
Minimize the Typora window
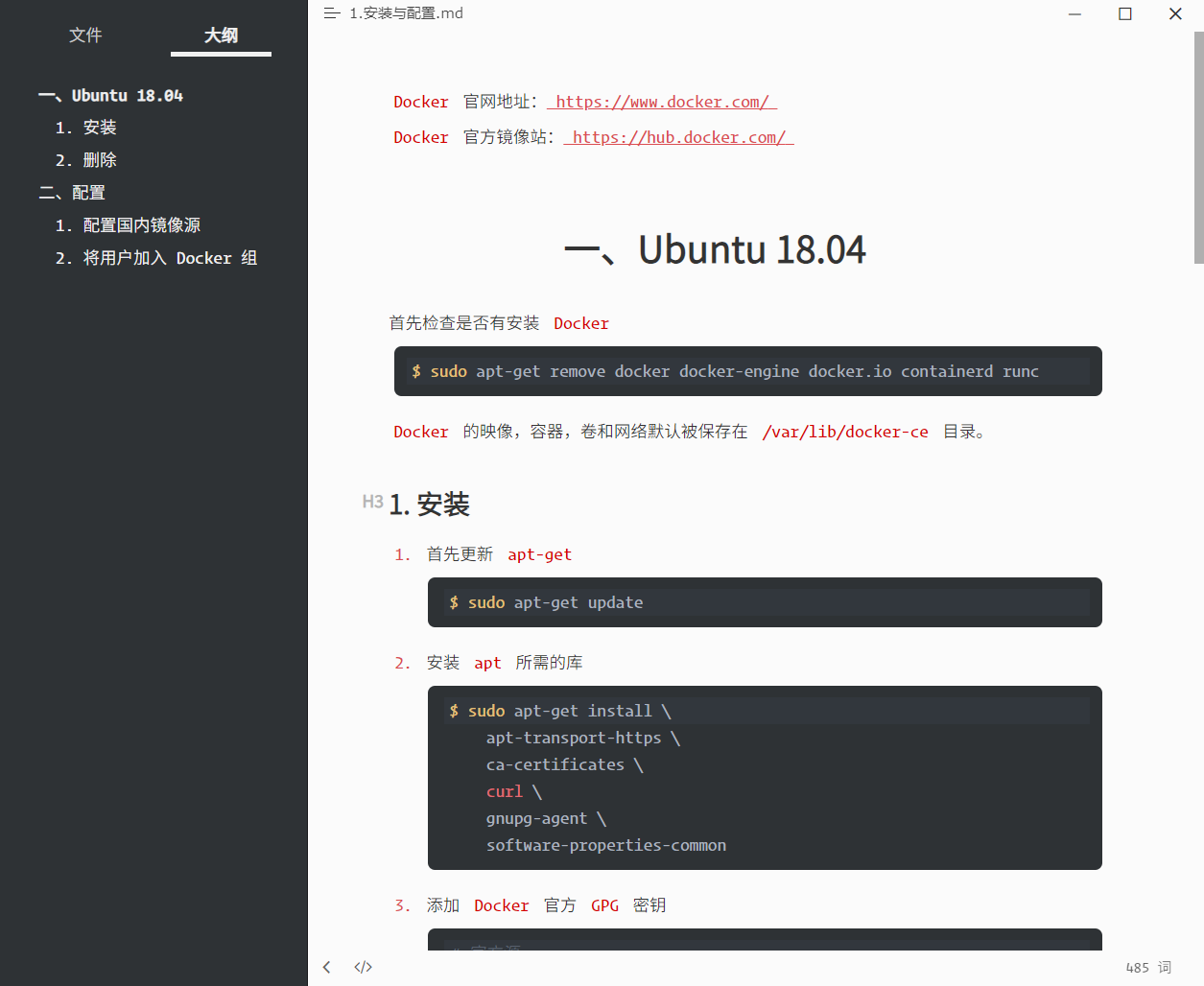1074,13
